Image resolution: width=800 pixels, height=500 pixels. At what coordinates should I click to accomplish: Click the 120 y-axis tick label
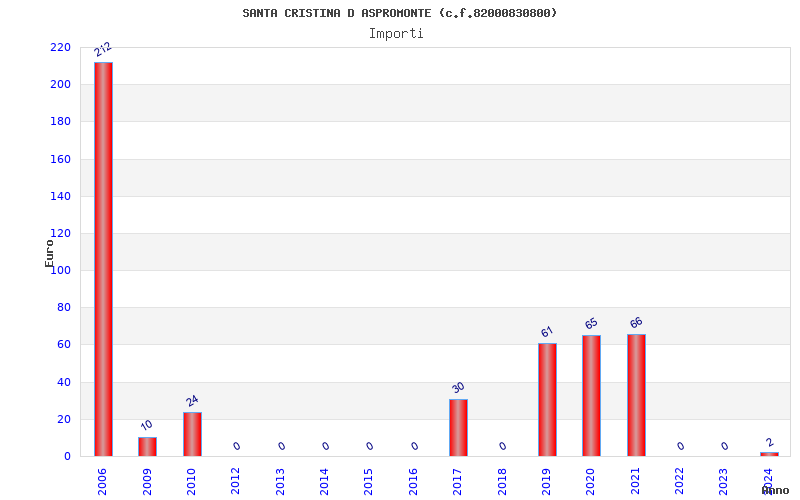(60, 233)
